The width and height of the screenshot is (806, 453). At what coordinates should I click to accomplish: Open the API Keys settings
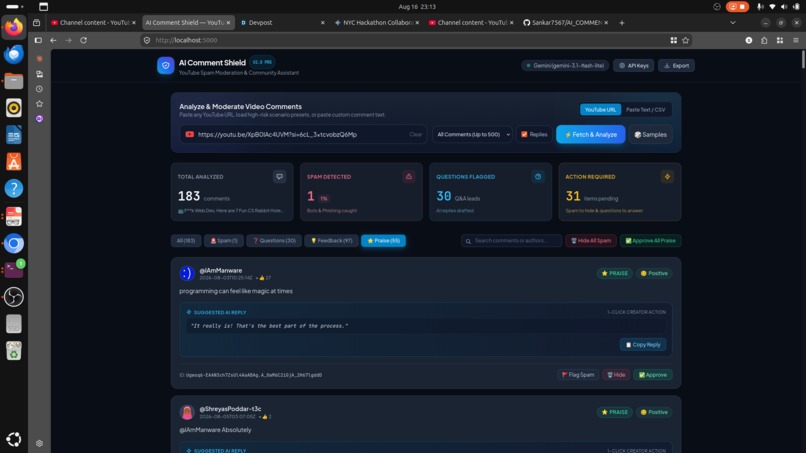633,66
